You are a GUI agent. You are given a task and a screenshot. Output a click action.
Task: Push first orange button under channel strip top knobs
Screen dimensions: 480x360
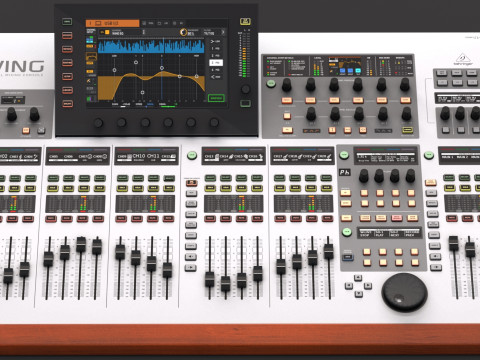(287, 100)
